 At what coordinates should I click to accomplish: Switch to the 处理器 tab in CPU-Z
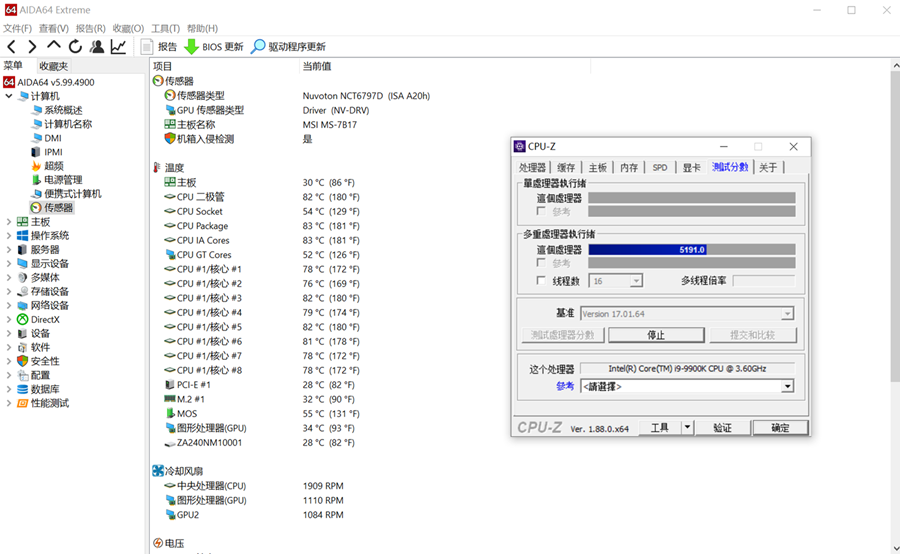click(x=532, y=167)
